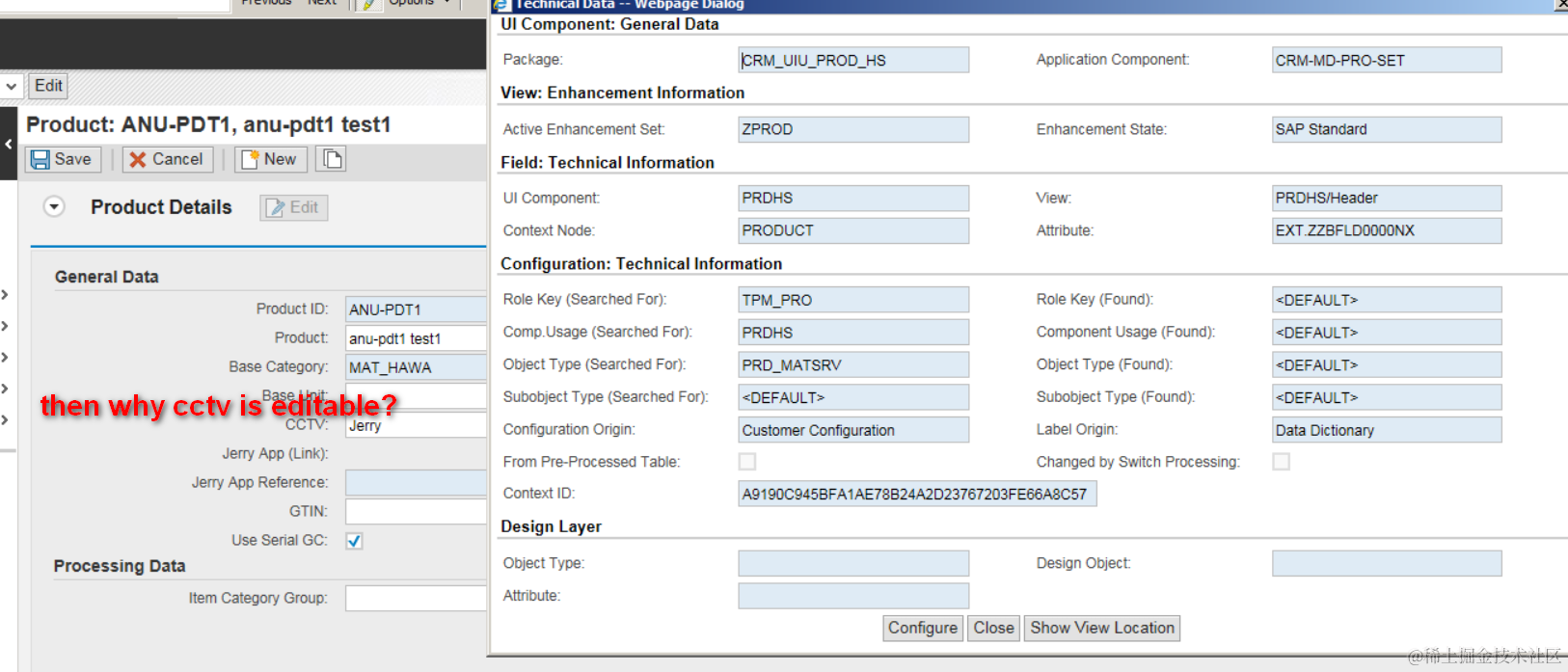Click Label Origin field Data Dictionary
The image size is (1568, 672).
click(1387, 430)
